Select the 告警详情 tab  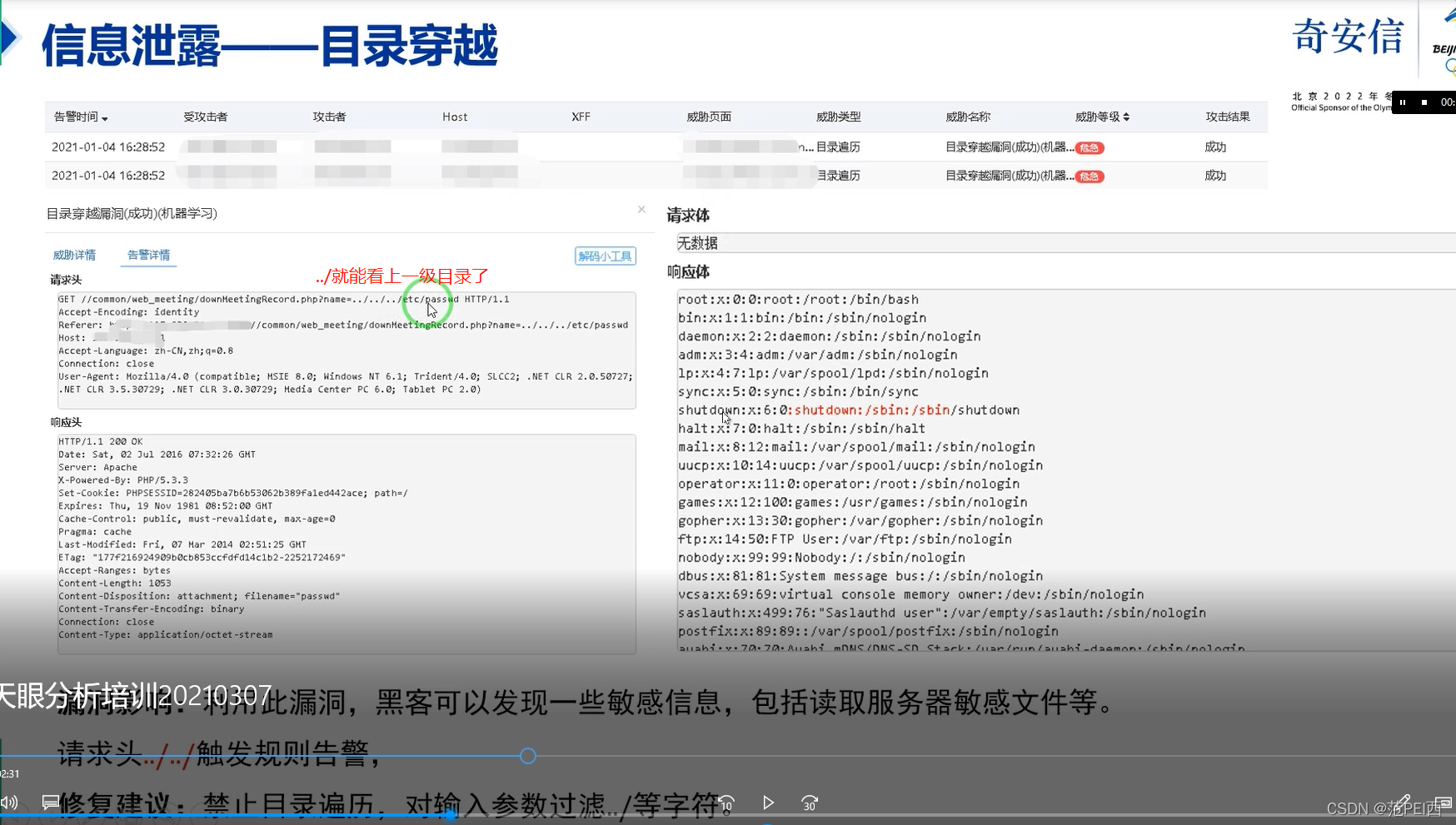148,255
